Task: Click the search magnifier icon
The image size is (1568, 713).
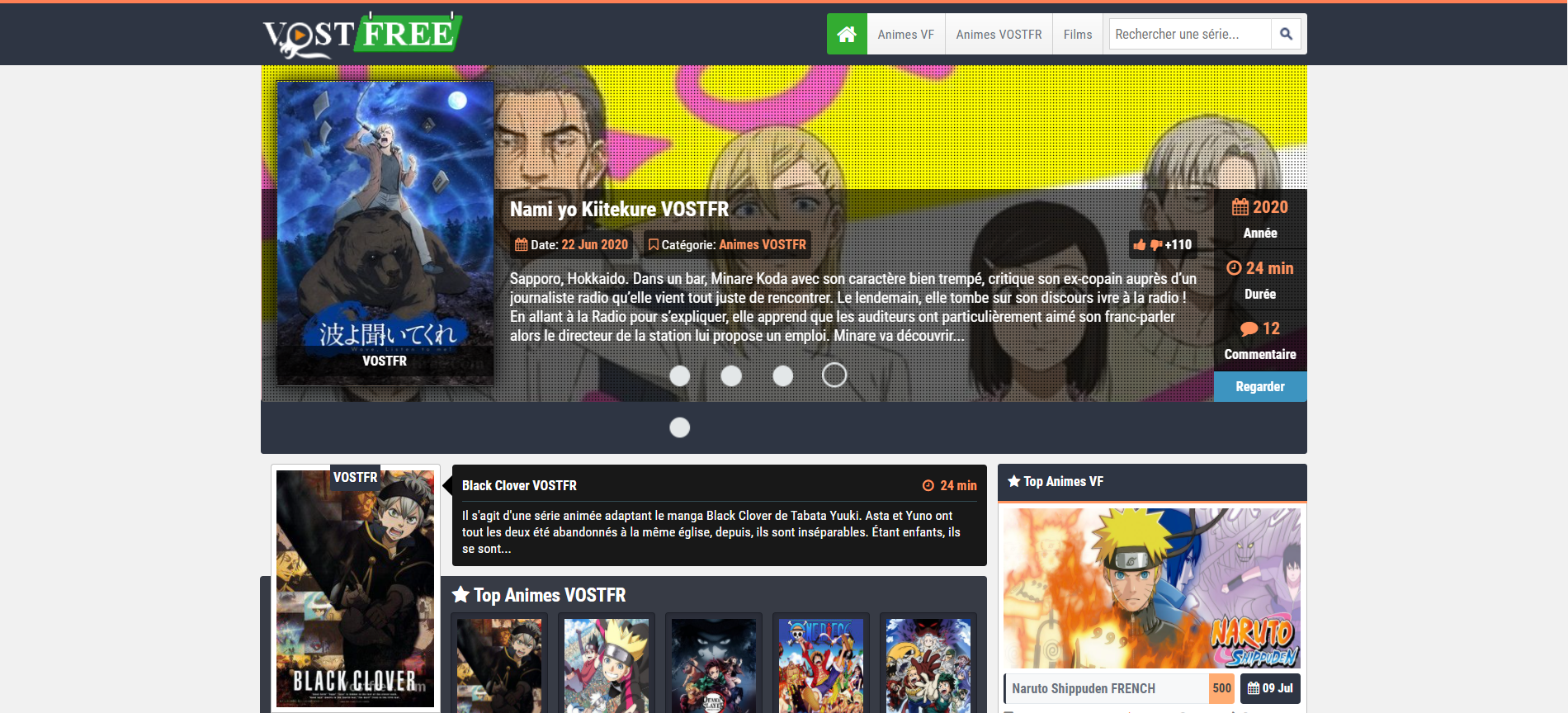Action: pyautogui.click(x=1286, y=34)
